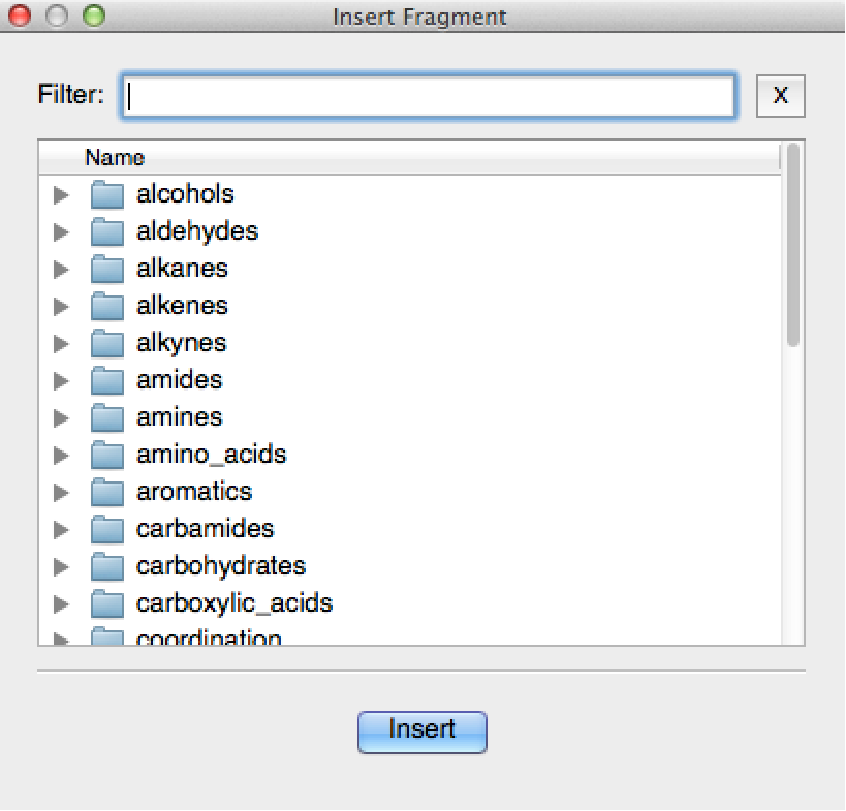Expand the carbamides tree arrow
846x811 pixels.
(62, 529)
